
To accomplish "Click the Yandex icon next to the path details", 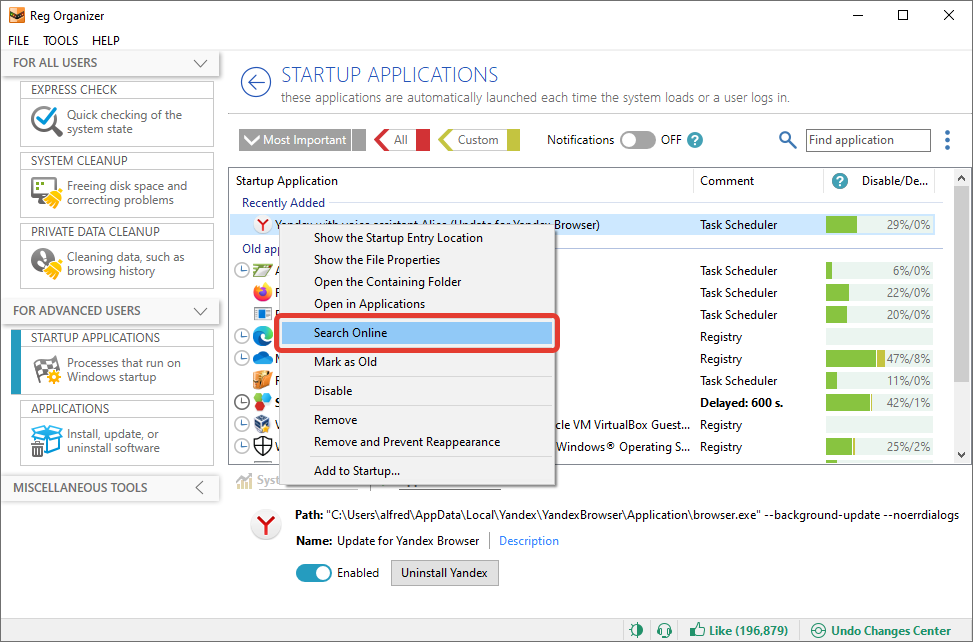I will point(265,524).
